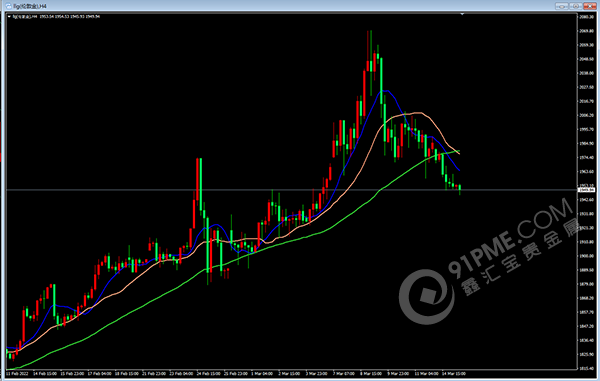The height and width of the screenshot is (381, 600).
Task: Click the 24 Feb 15:00 time axis label
Action: [209, 374]
